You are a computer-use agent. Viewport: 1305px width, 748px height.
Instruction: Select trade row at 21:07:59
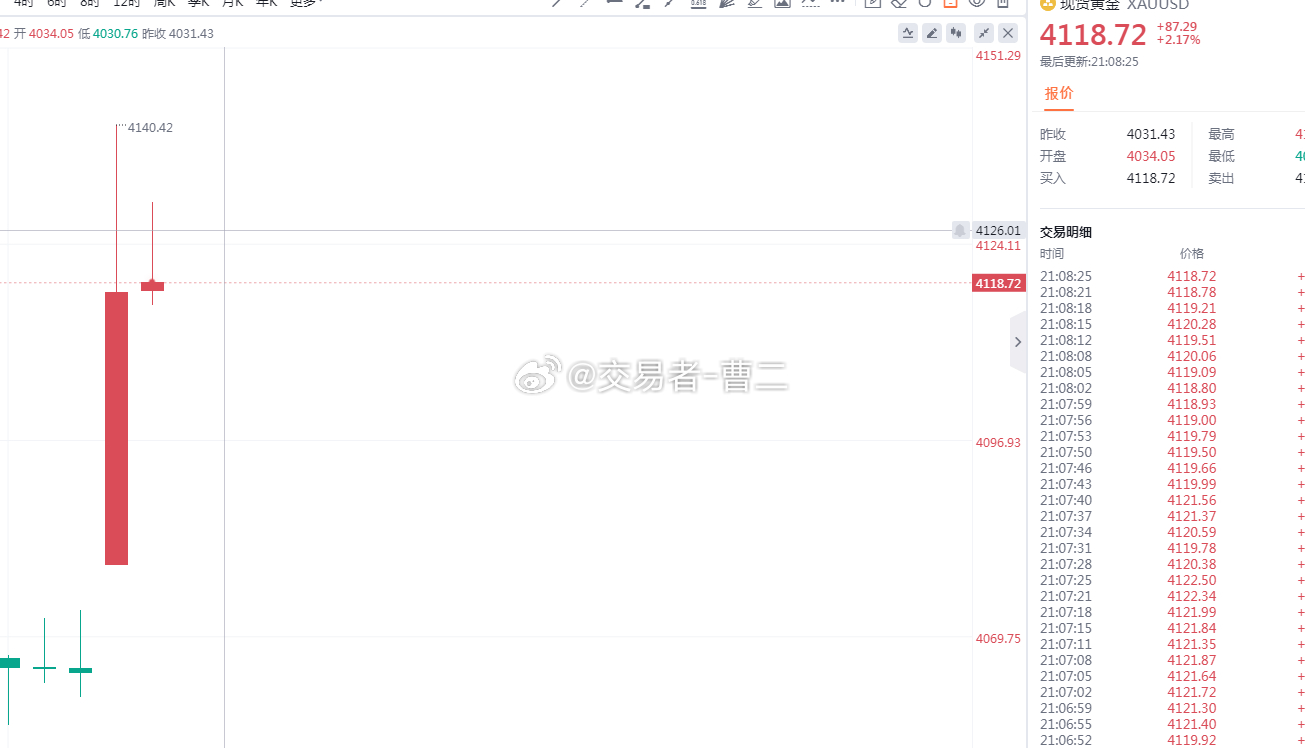1172,404
